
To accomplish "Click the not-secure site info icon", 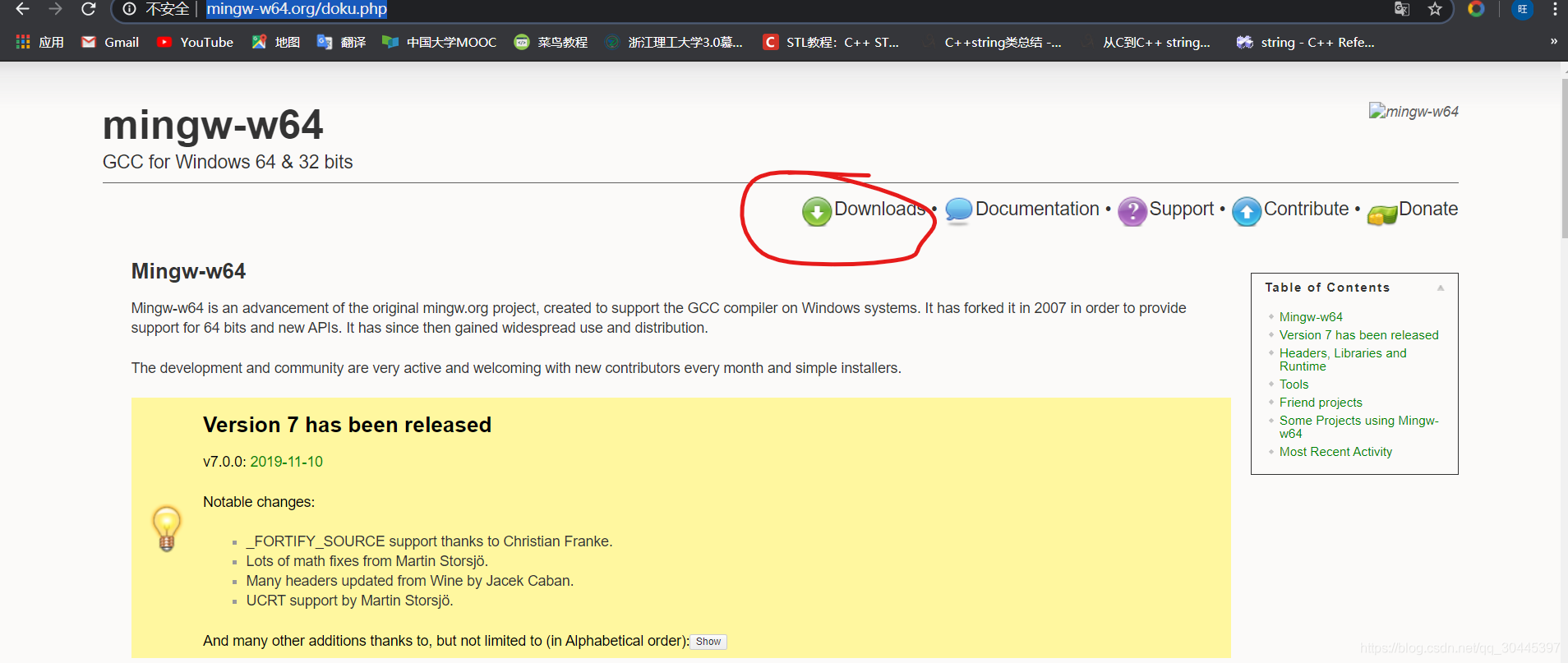I will [129, 9].
